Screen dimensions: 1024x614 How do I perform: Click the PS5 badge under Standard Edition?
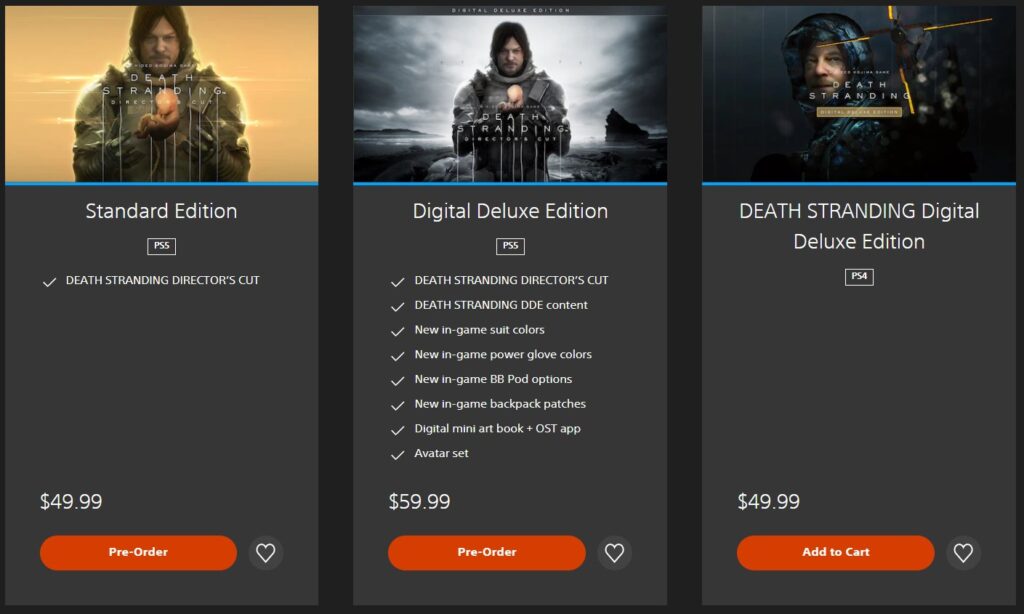(160, 246)
